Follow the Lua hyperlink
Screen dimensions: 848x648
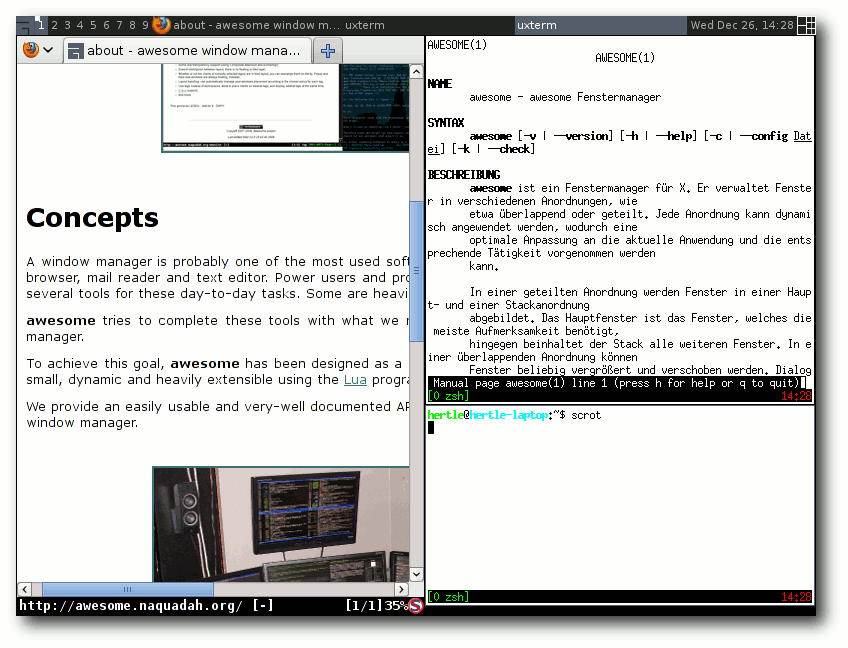[355, 380]
